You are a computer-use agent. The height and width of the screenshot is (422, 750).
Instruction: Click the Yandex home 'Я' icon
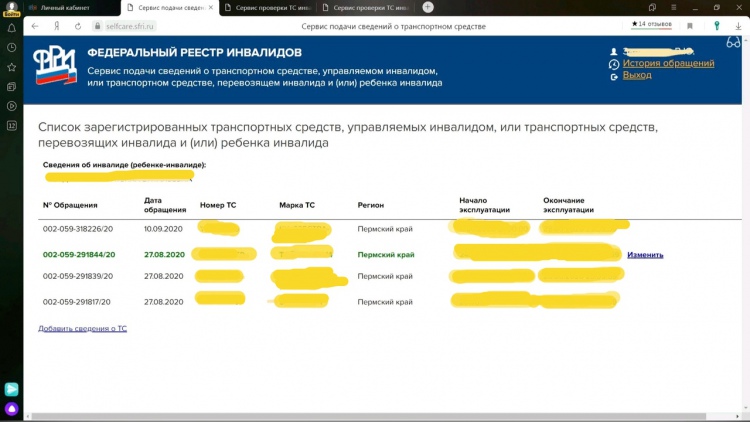[x=57, y=25]
